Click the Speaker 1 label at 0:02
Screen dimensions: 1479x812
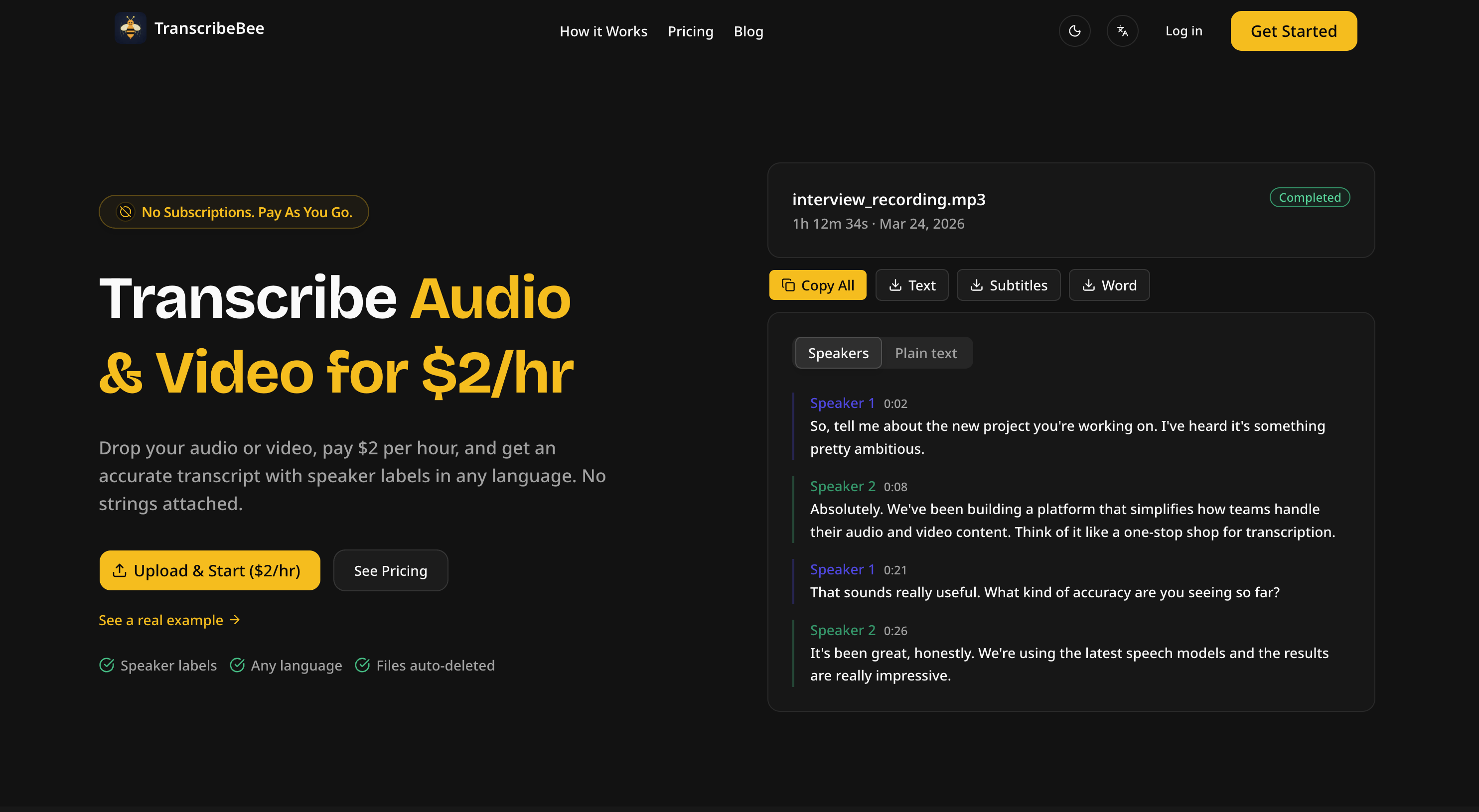click(842, 403)
